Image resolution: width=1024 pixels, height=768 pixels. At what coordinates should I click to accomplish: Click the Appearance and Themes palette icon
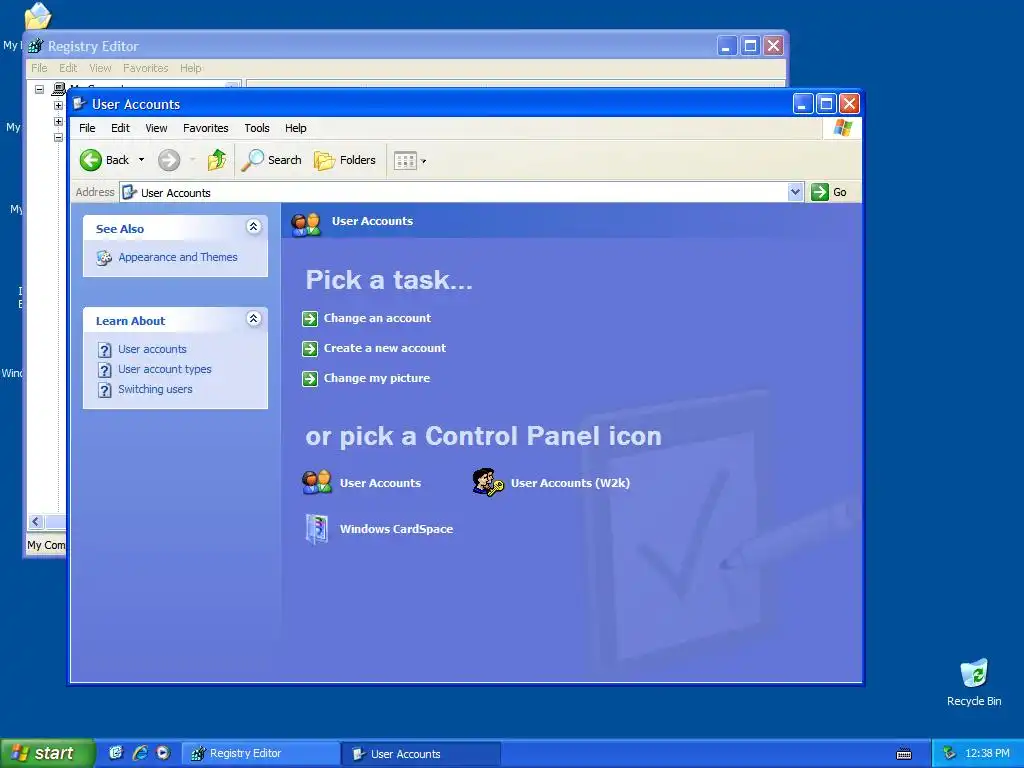click(x=104, y=258)
